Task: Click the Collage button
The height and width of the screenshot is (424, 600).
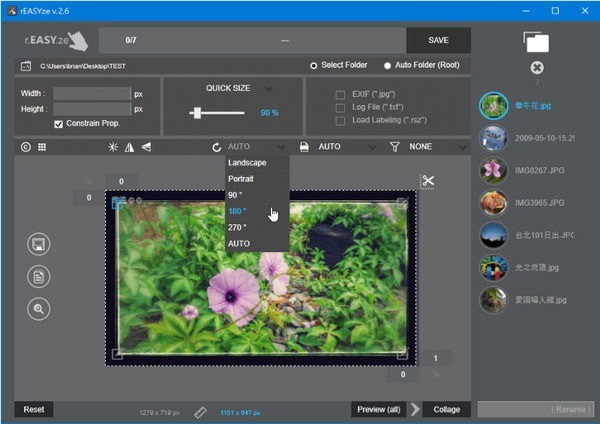Action: [x=446, y=409]
